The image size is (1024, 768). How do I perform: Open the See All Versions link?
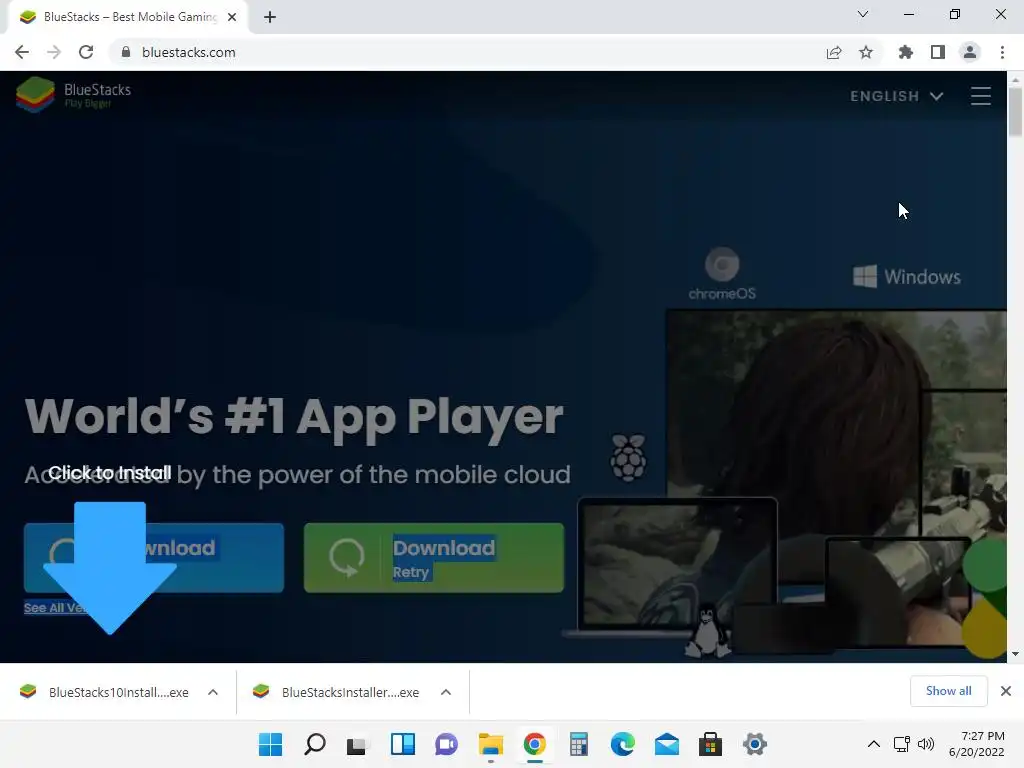click(x=56, y=608)
